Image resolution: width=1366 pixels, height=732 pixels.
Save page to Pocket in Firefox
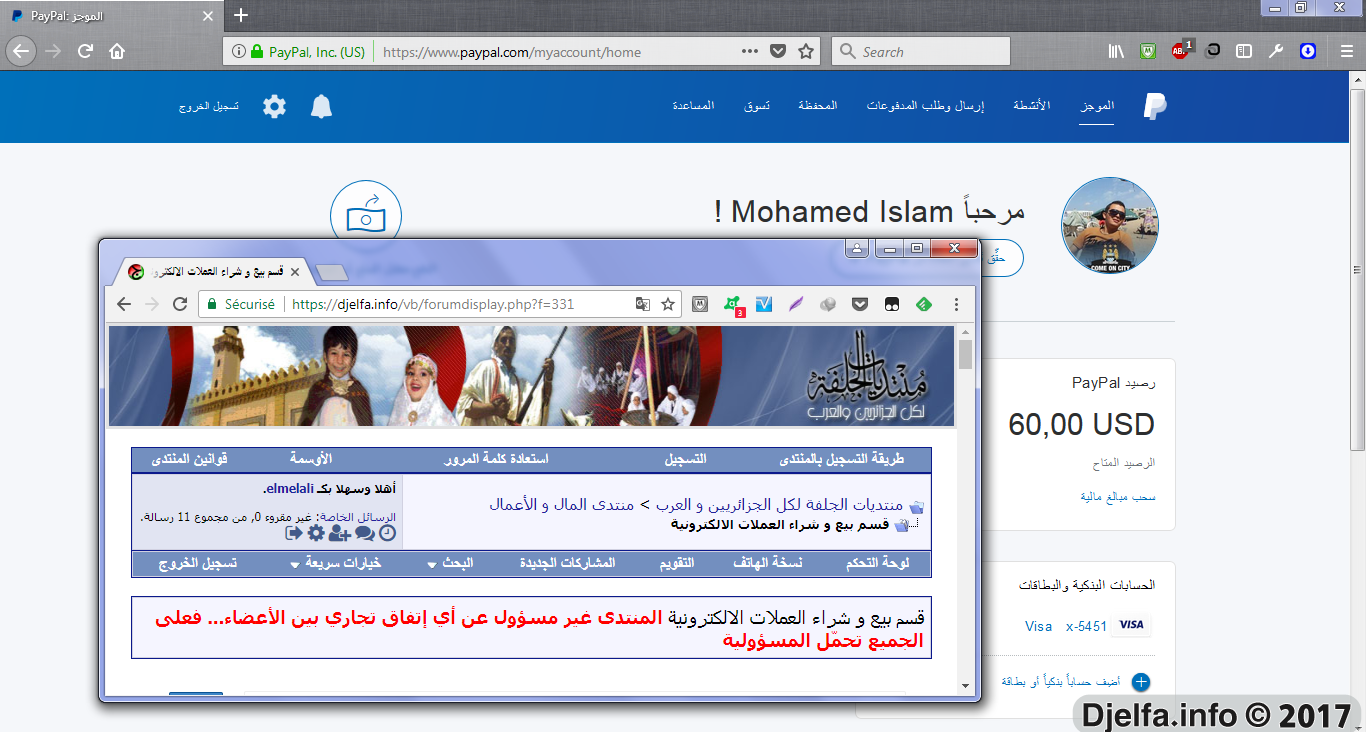778,52
